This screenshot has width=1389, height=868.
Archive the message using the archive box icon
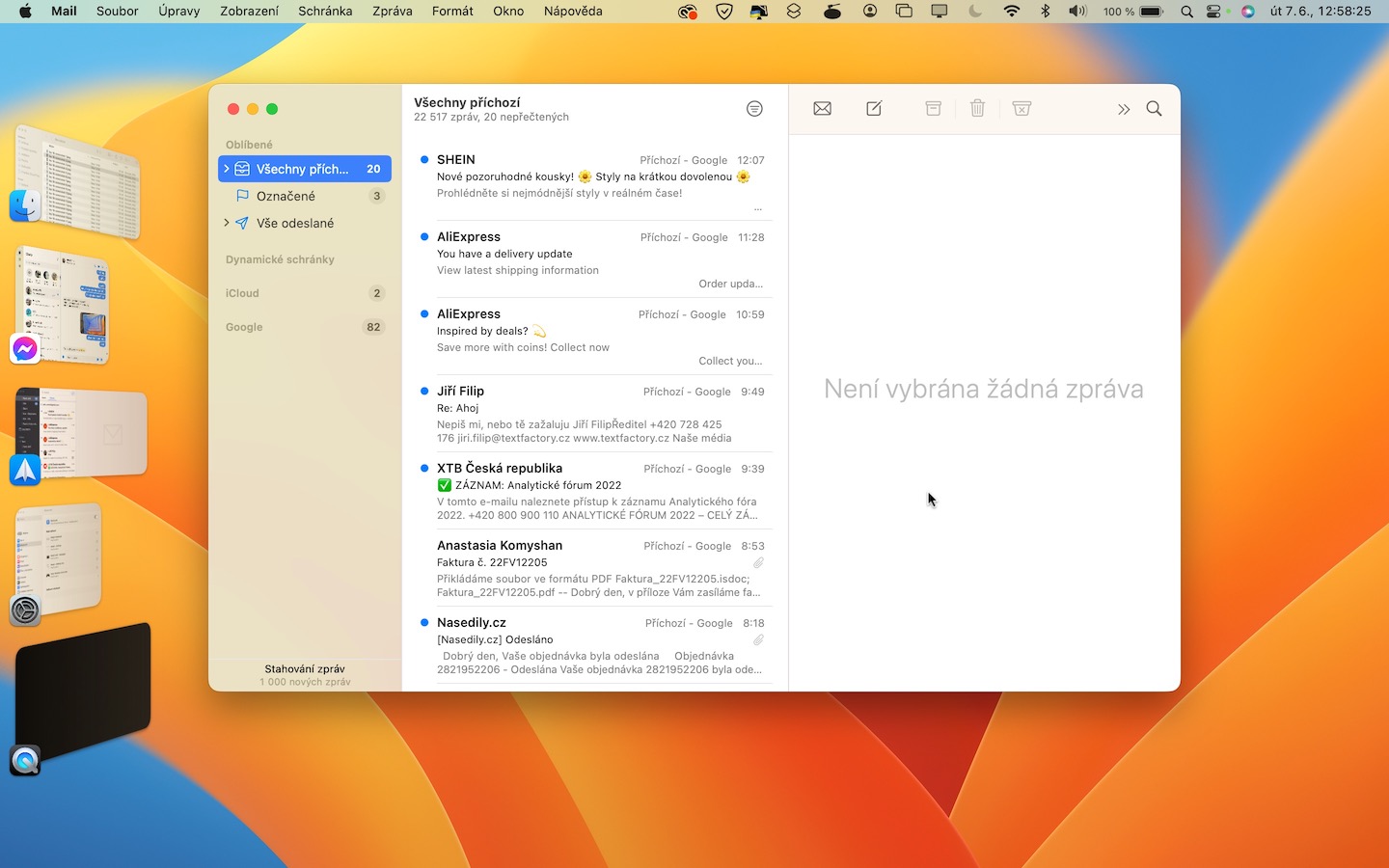[x=933, y=109]
